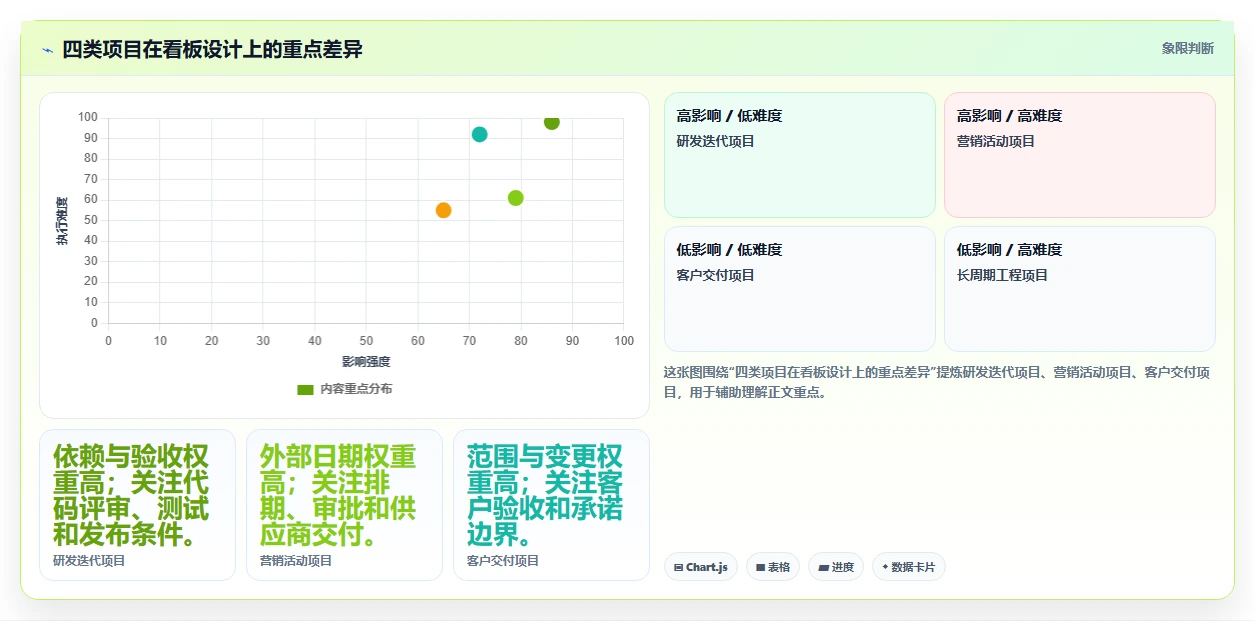Click the description paragraph starting 这张图围绕
1255x621 pixels.
click(x=938, y=382)
